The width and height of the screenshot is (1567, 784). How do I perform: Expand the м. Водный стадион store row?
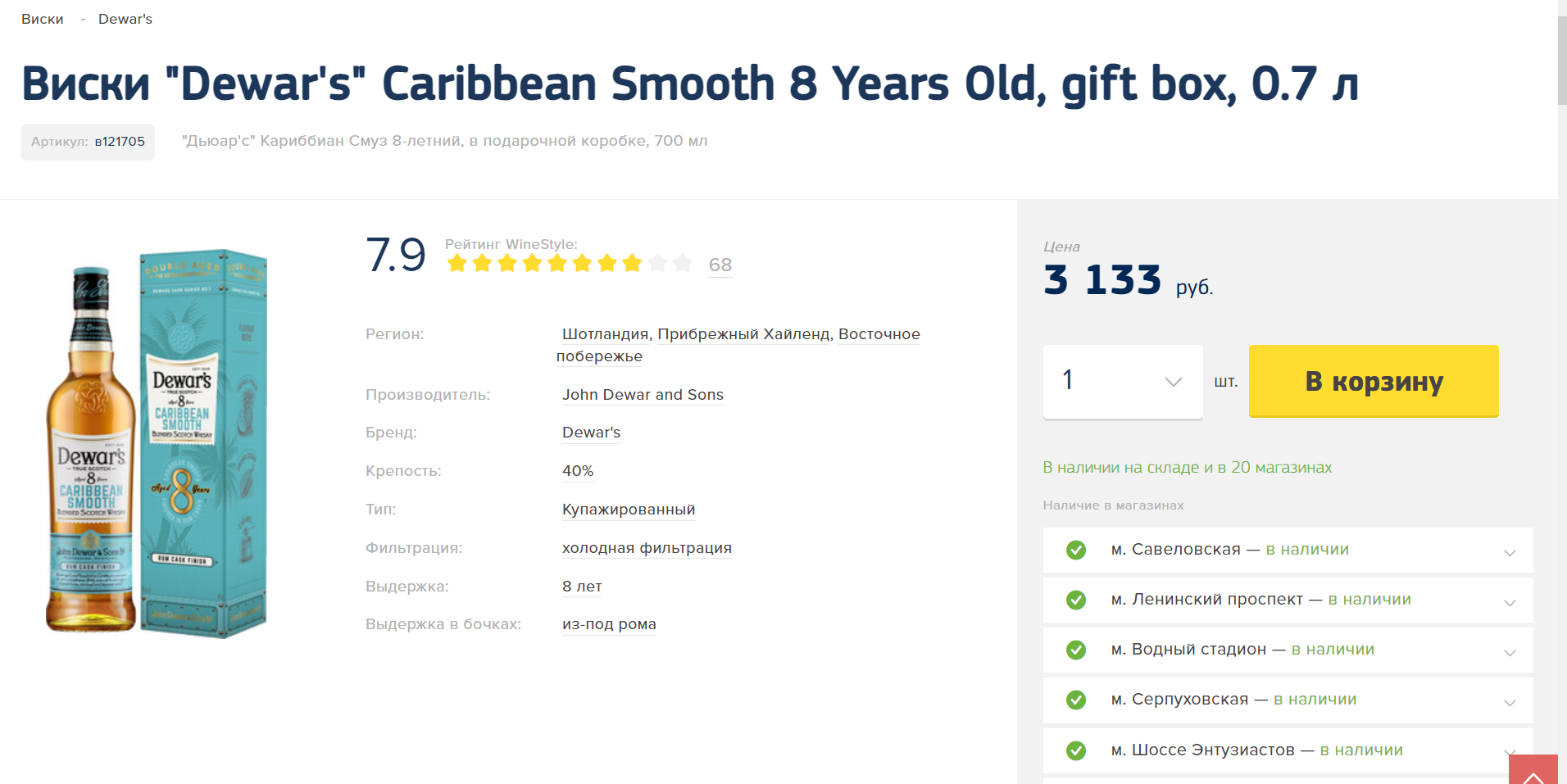click(1510, 652)
